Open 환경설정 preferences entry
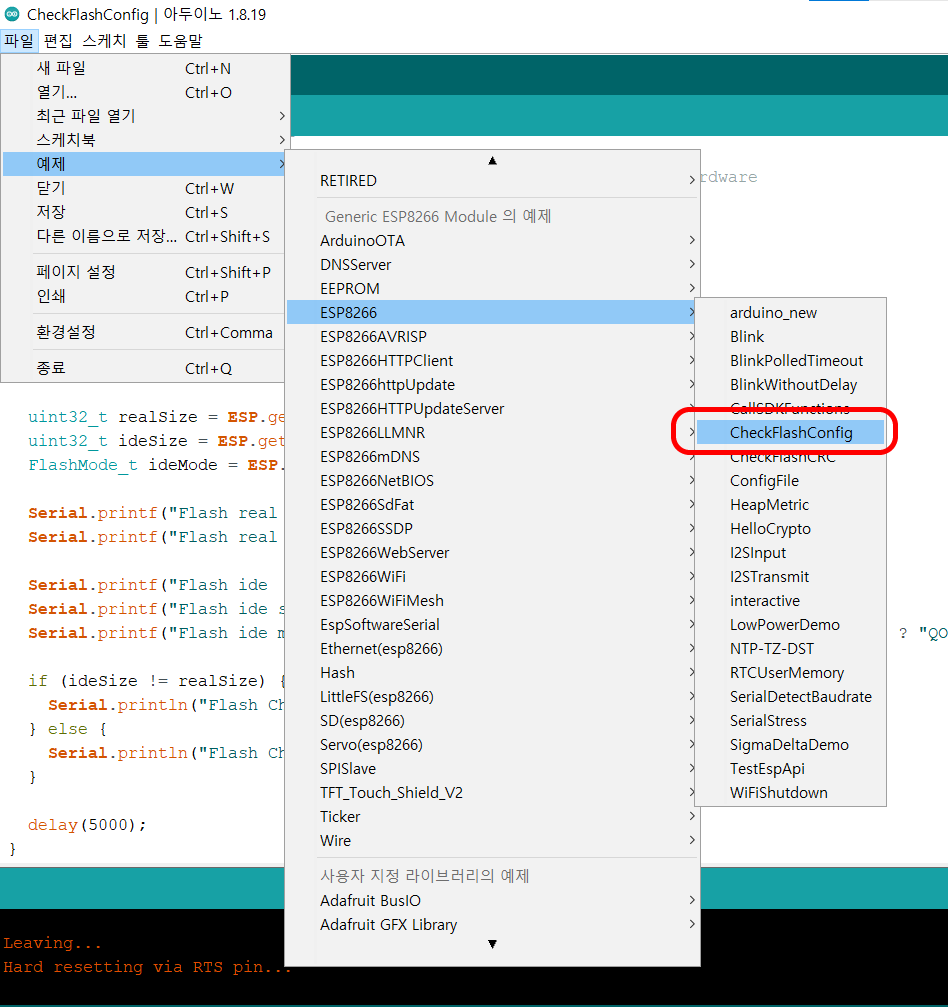 [145, 332]
